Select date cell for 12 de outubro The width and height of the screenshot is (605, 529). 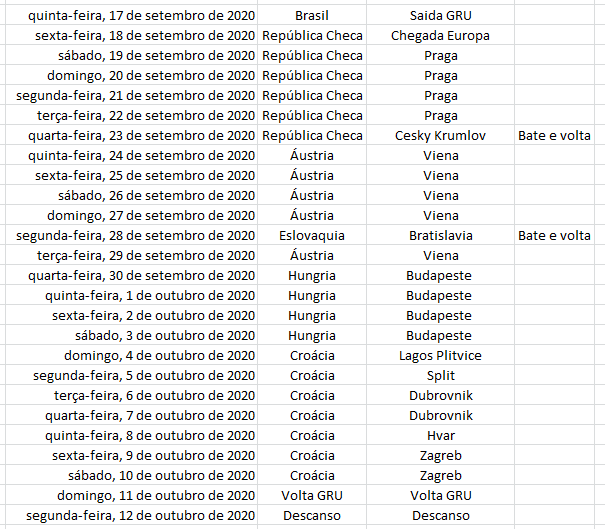(x=140, y=516)
